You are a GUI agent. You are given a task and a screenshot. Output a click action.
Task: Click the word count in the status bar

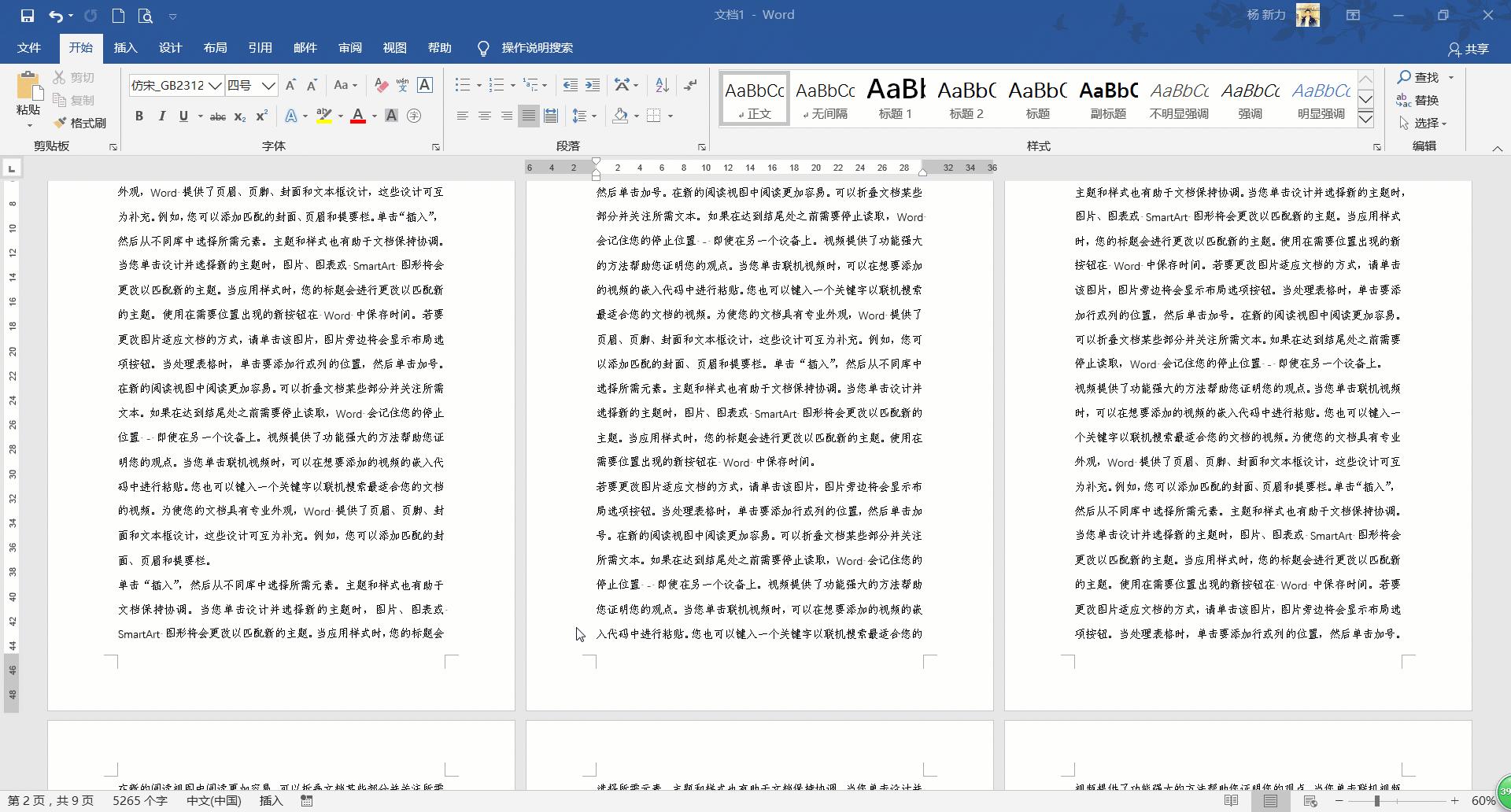click(x=139, y=801)
